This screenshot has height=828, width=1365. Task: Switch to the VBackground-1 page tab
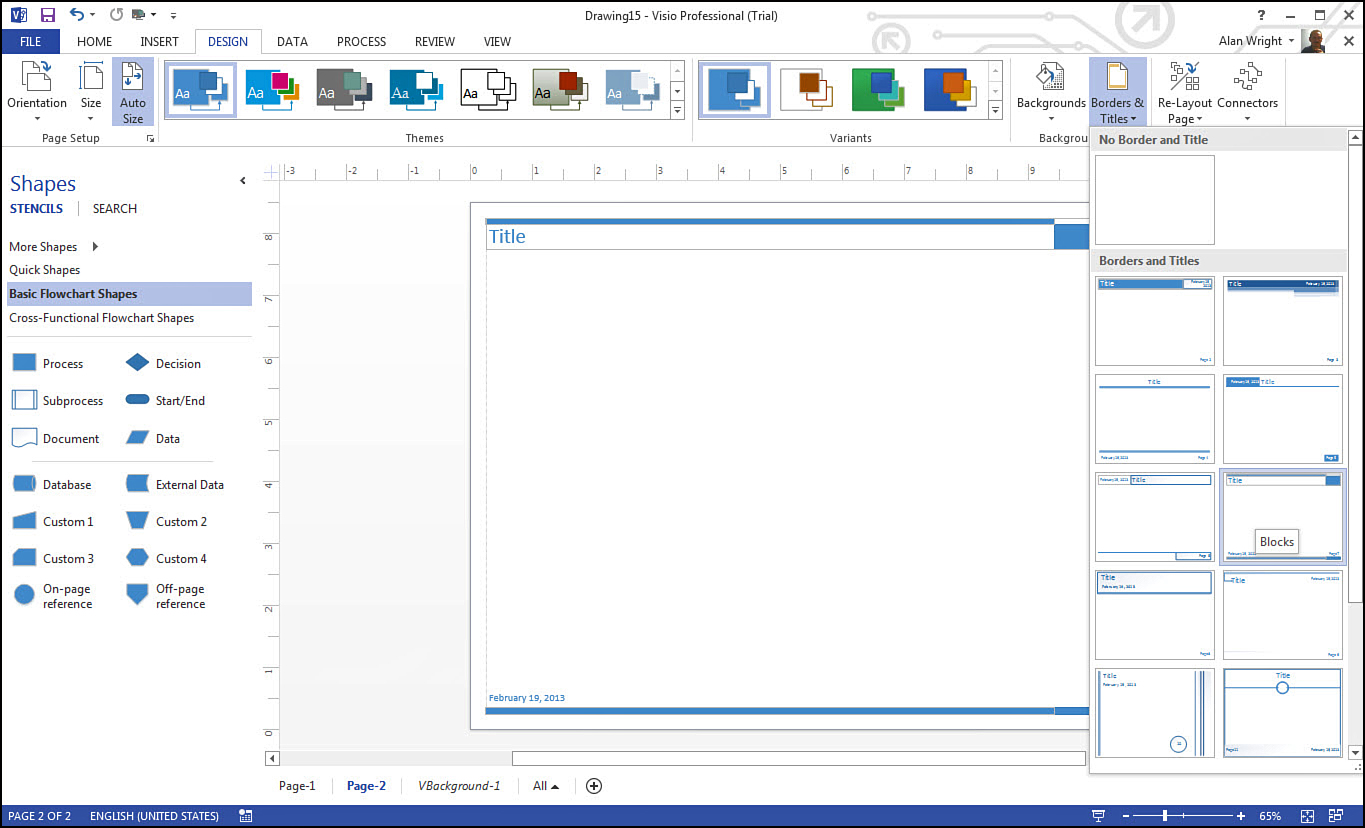(x=459, y=786)
